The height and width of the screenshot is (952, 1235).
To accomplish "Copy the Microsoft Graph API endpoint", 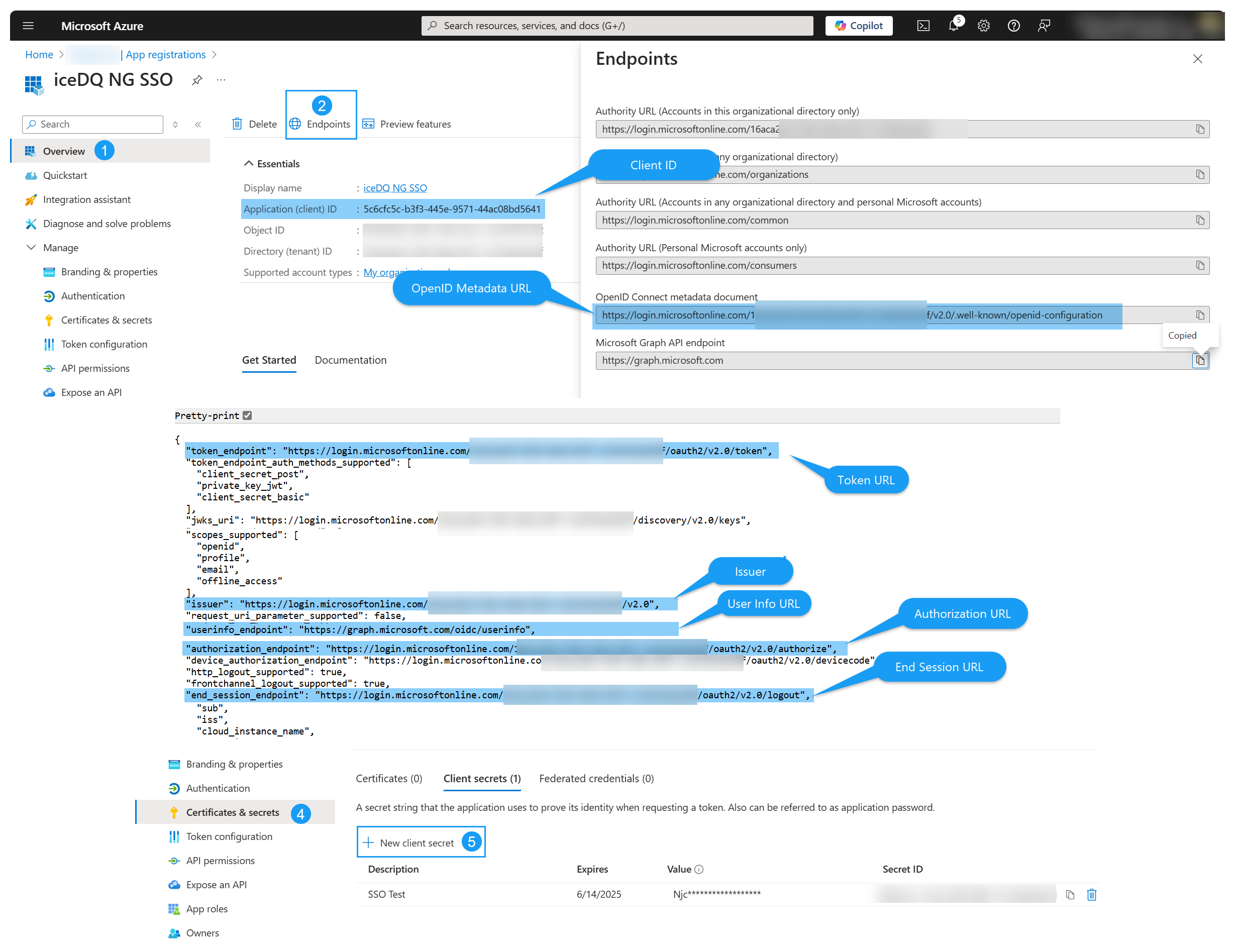I will tap(1200, 360).
